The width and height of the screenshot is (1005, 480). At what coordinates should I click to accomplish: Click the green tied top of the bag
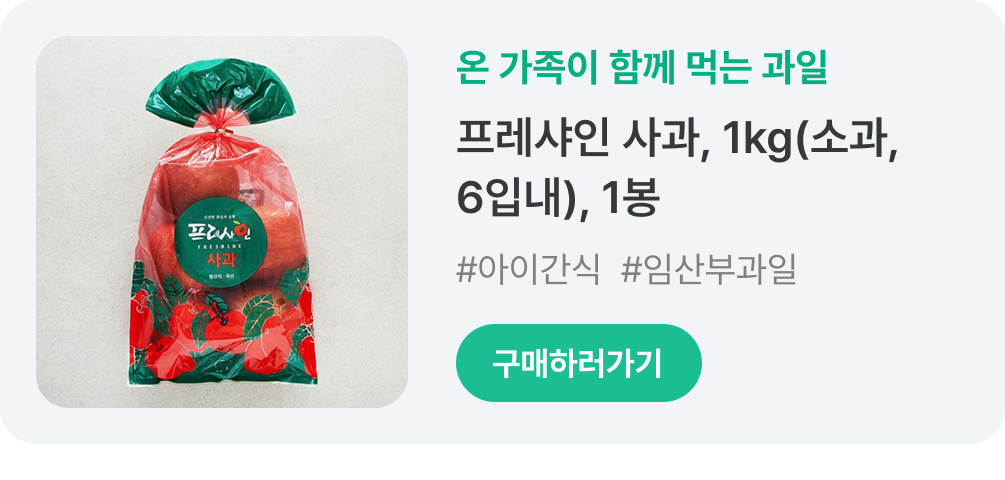[220, 92]
